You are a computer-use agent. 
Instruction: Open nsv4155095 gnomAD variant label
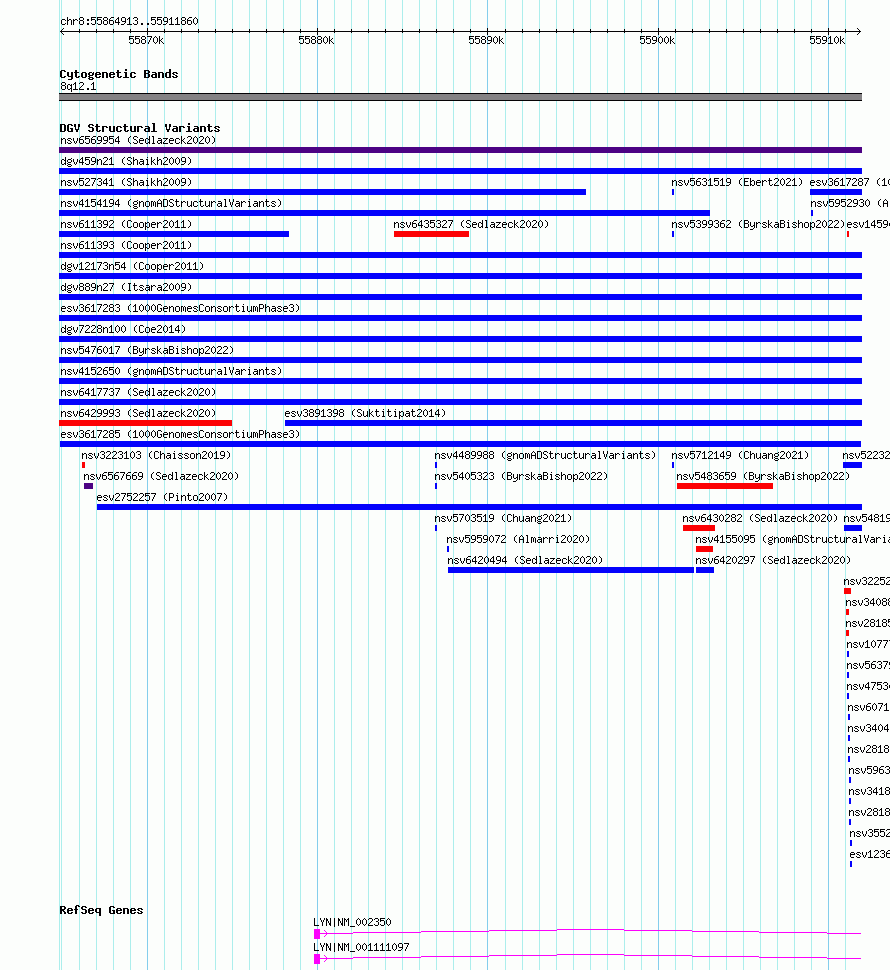coord(792,540)
